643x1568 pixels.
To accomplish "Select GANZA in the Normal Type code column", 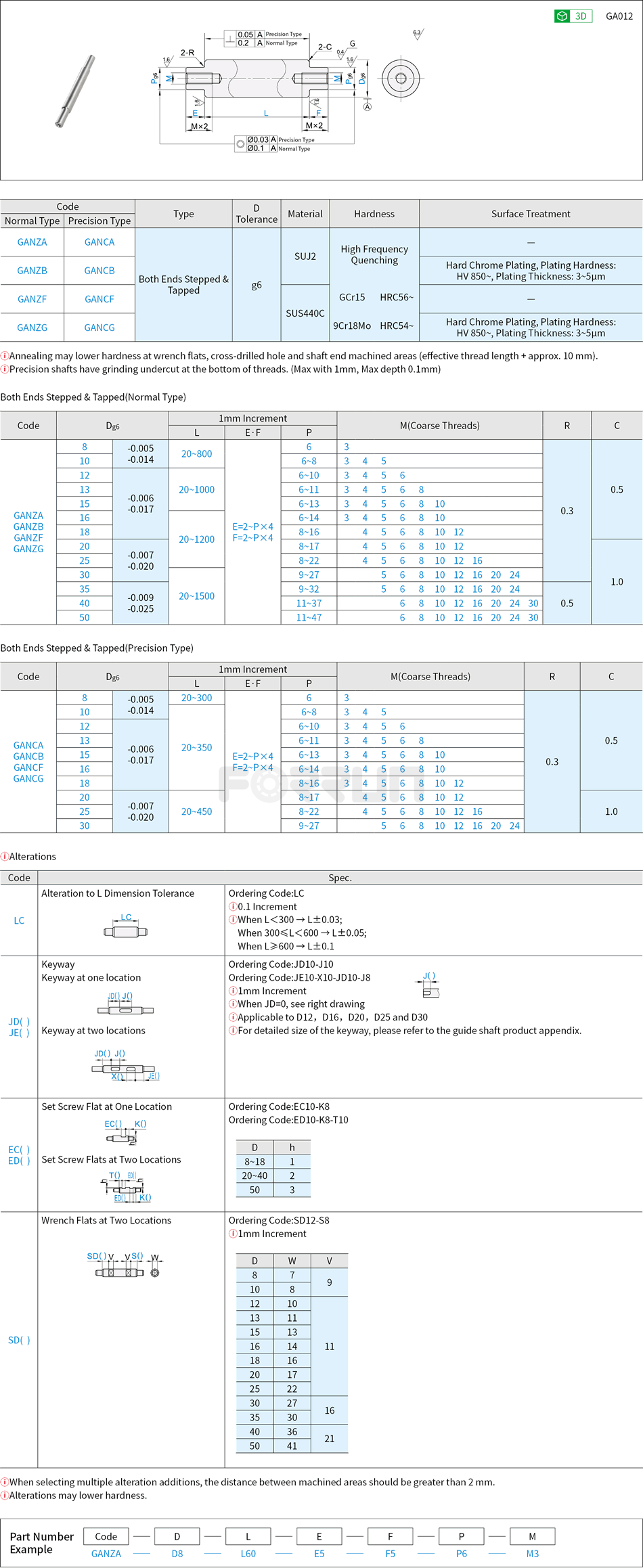I will (x=32, y=242).
